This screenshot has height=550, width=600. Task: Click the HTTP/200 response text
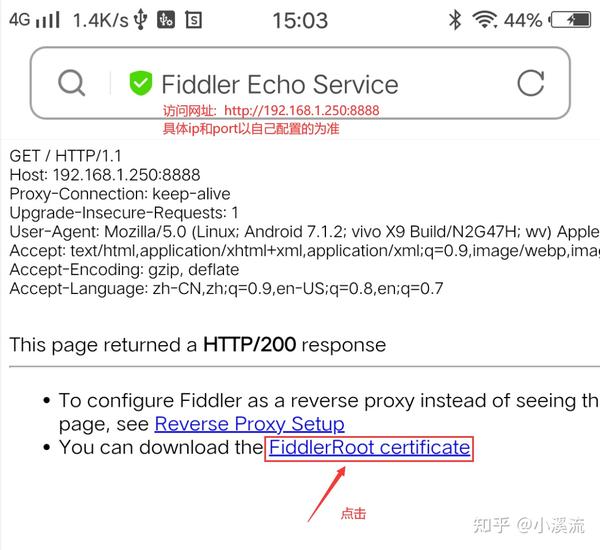coord(249,344)
